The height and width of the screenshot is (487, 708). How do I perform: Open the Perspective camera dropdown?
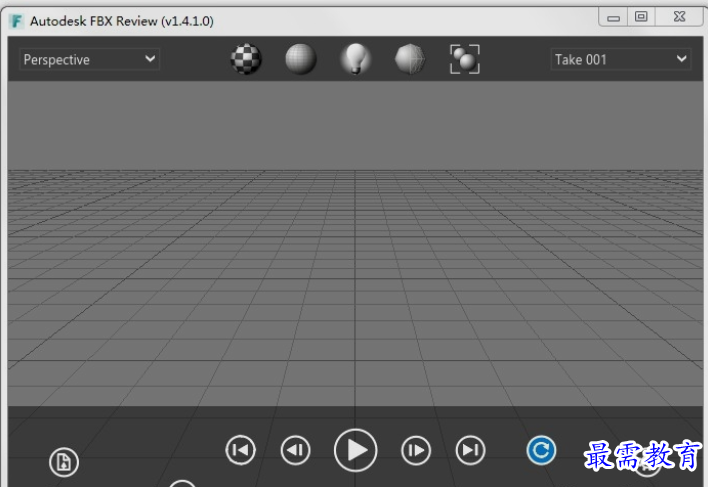coord(89,60)
